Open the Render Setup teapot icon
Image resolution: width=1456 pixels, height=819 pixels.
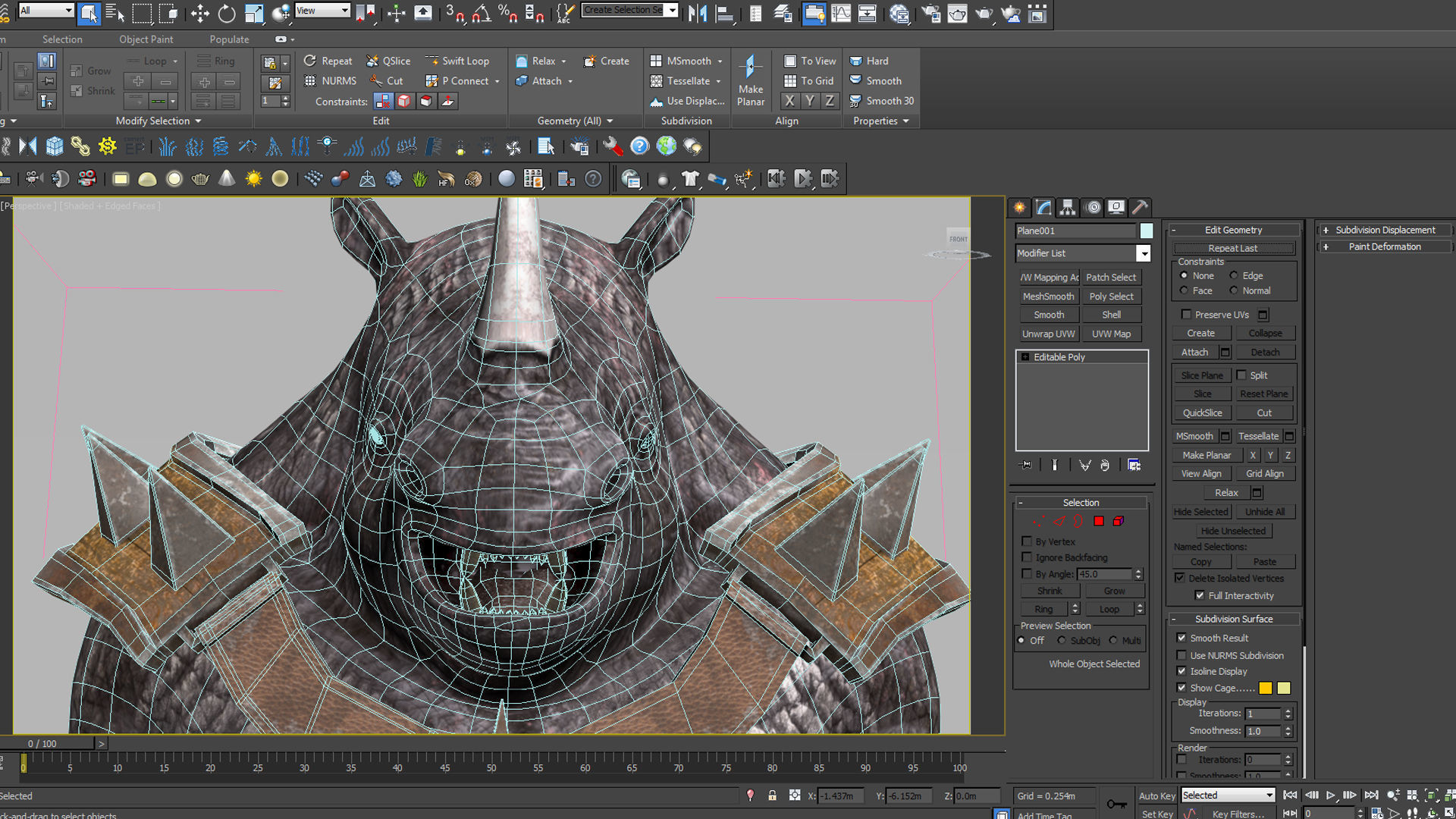930,13
